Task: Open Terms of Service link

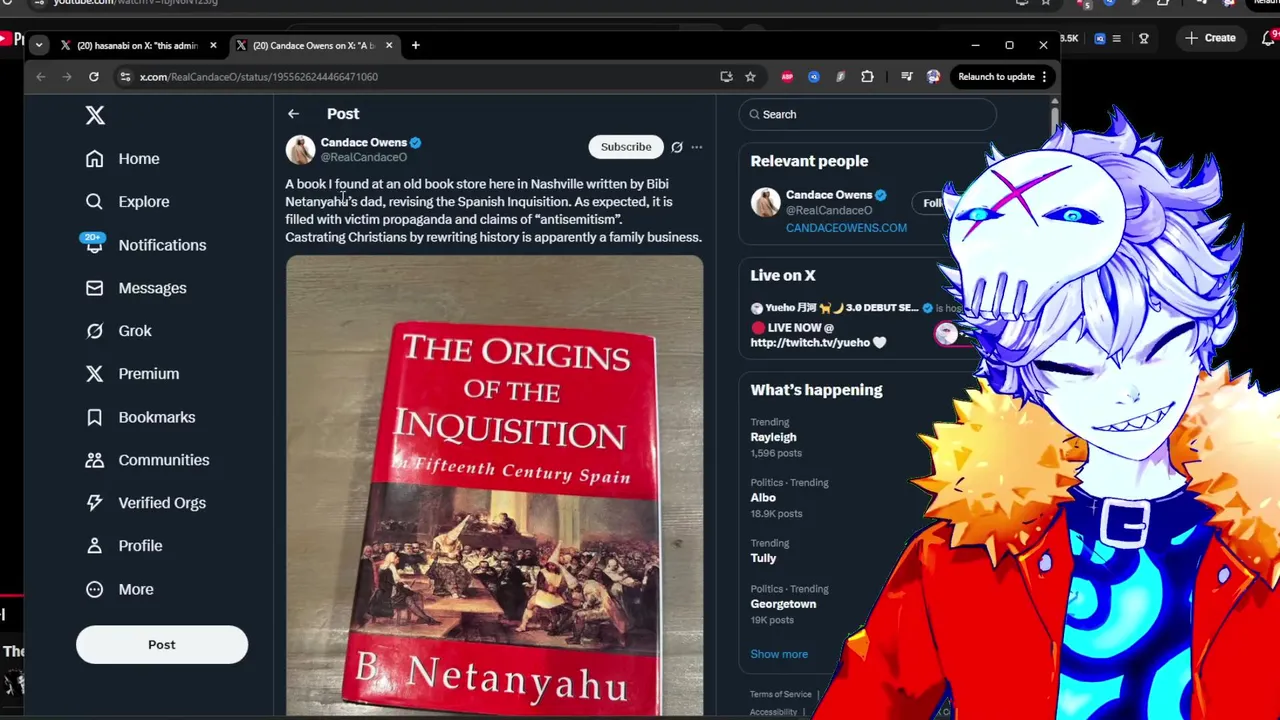Action: pos(781,694)
